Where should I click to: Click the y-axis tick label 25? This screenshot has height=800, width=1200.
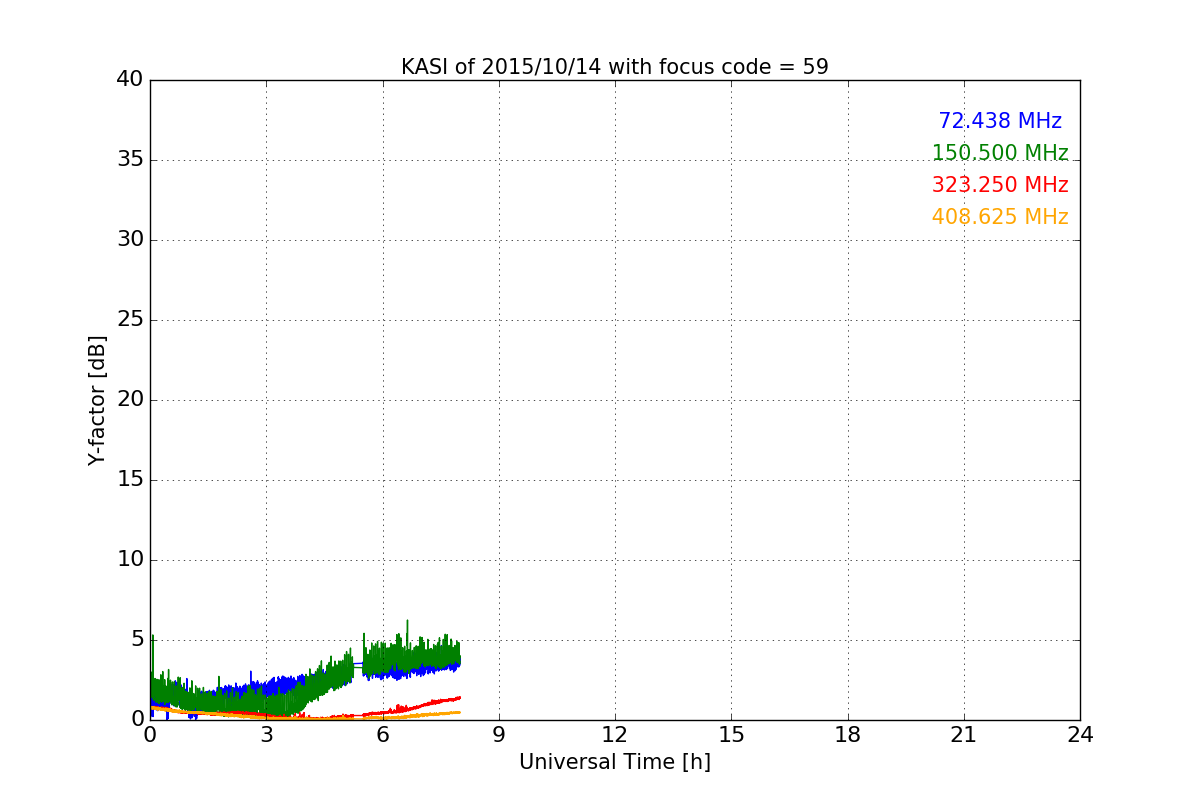tap(130, 320)
